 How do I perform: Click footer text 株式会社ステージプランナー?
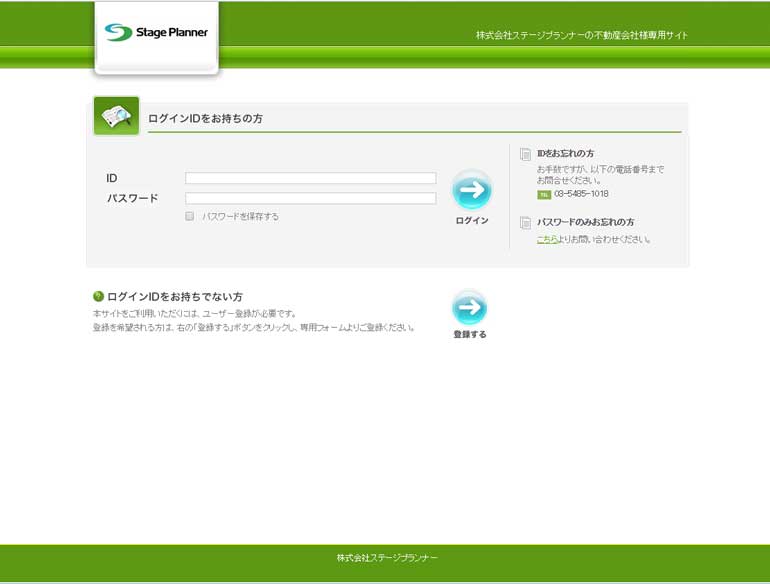point(387,558)
